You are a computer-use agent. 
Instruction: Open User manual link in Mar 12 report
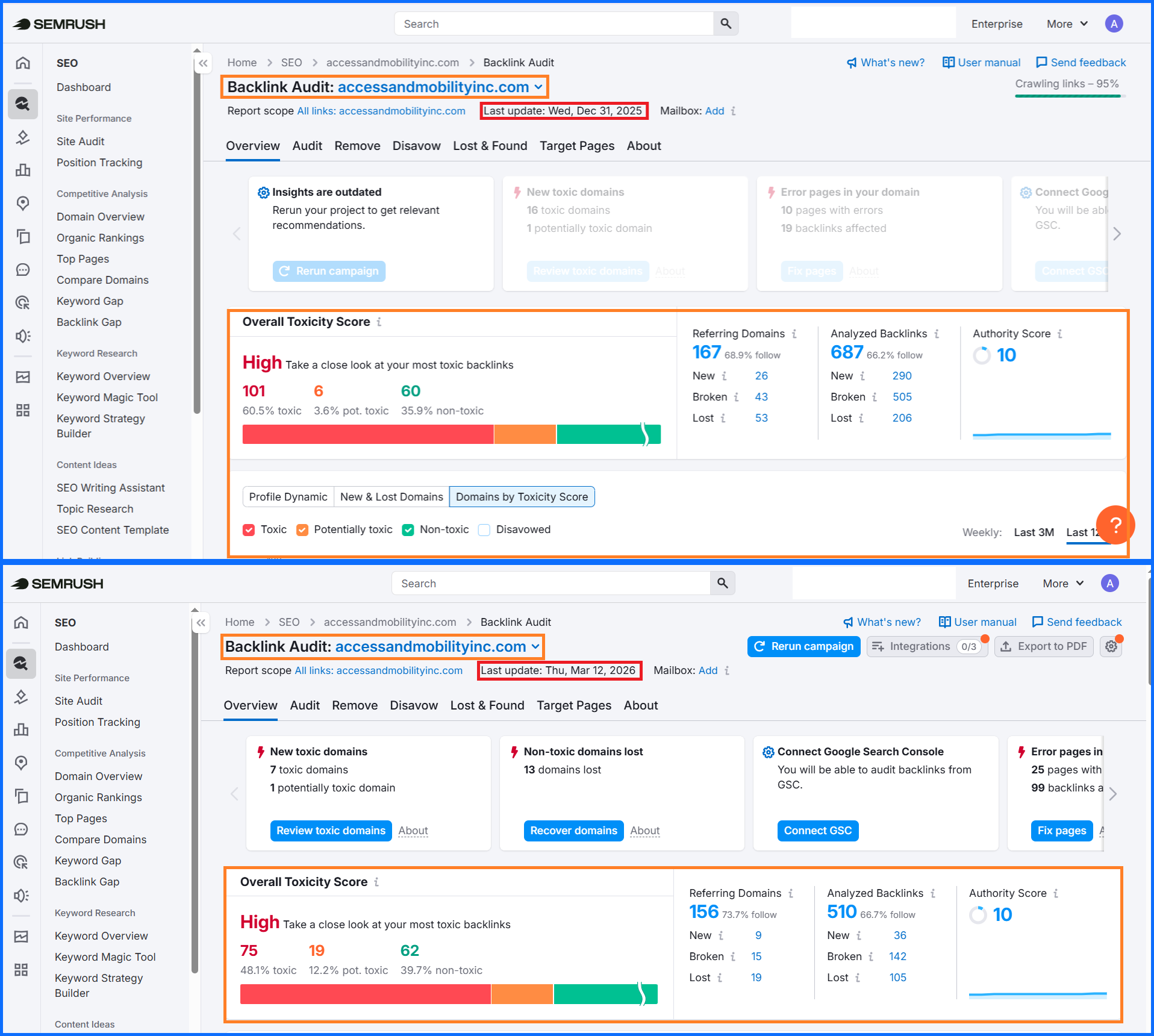pos(978,622)
